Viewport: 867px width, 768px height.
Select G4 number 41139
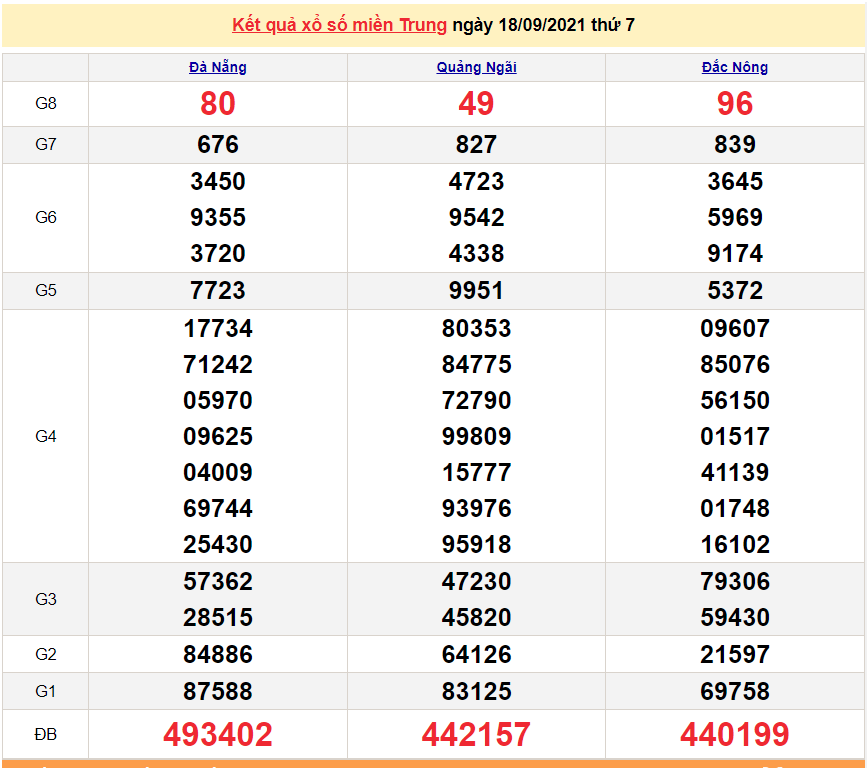pos(735,472)
